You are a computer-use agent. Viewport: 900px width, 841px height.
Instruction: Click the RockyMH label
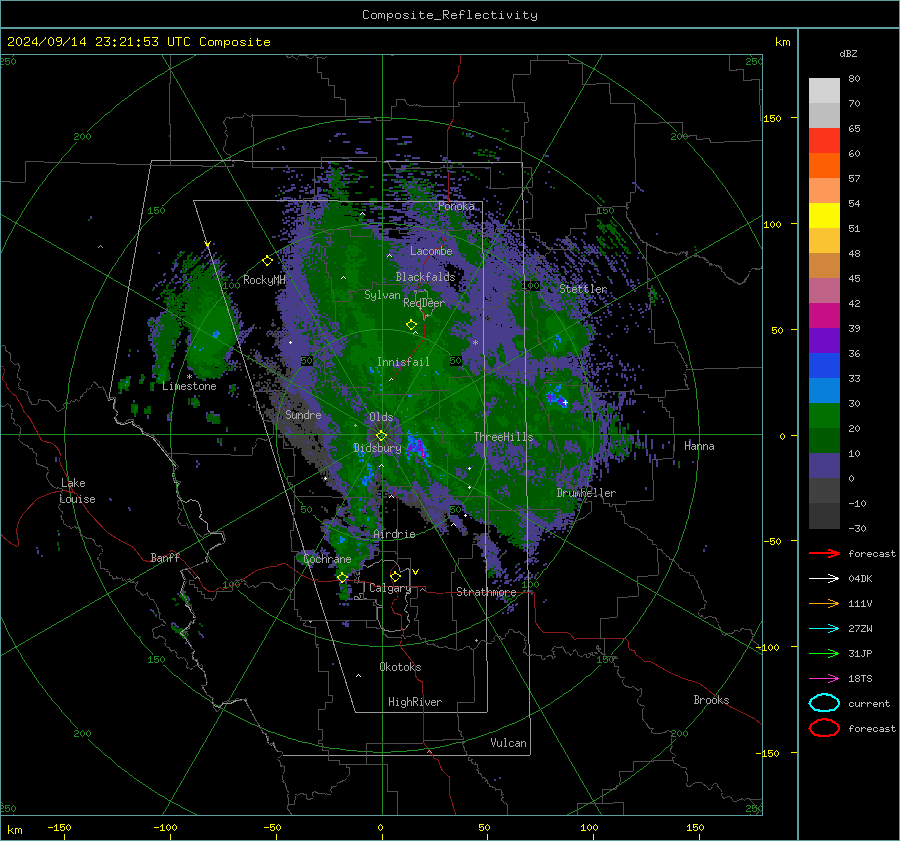pos(264,280)
